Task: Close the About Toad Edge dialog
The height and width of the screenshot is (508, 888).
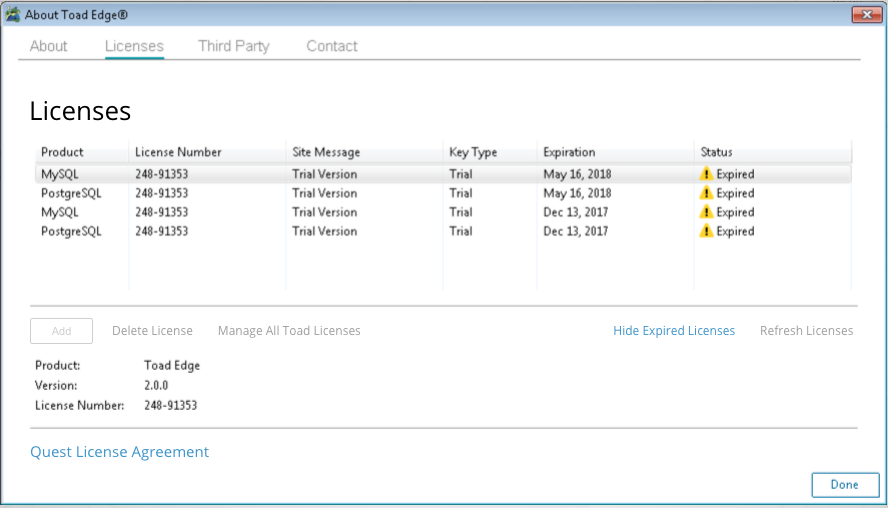Action: point(866,15)
